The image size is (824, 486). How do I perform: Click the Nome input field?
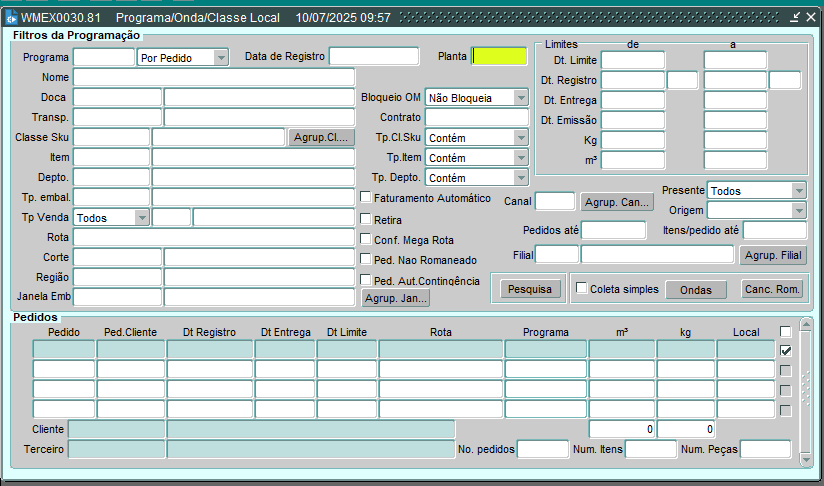tap(214, 77)
